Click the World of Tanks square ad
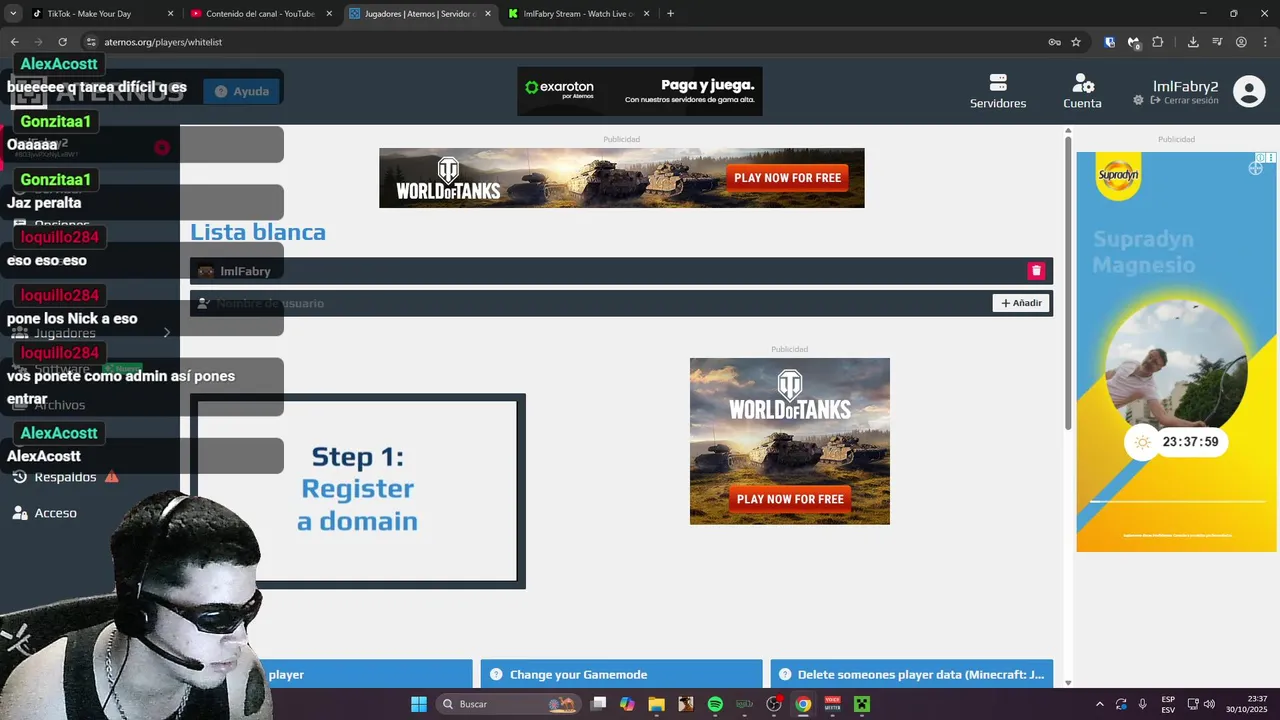The image size is (1280, 720). point(789,441)
